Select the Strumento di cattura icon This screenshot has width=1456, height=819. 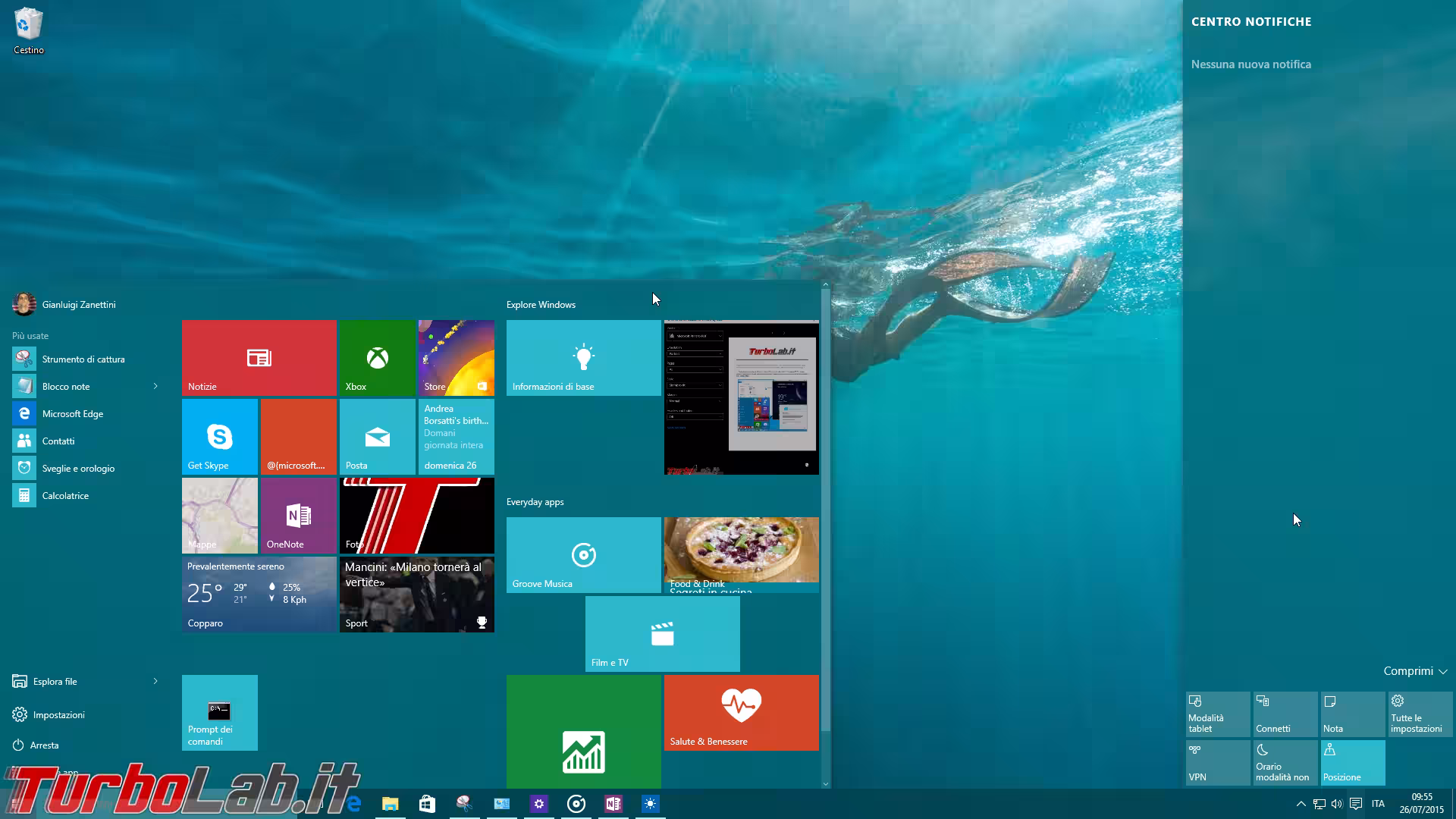24,359
